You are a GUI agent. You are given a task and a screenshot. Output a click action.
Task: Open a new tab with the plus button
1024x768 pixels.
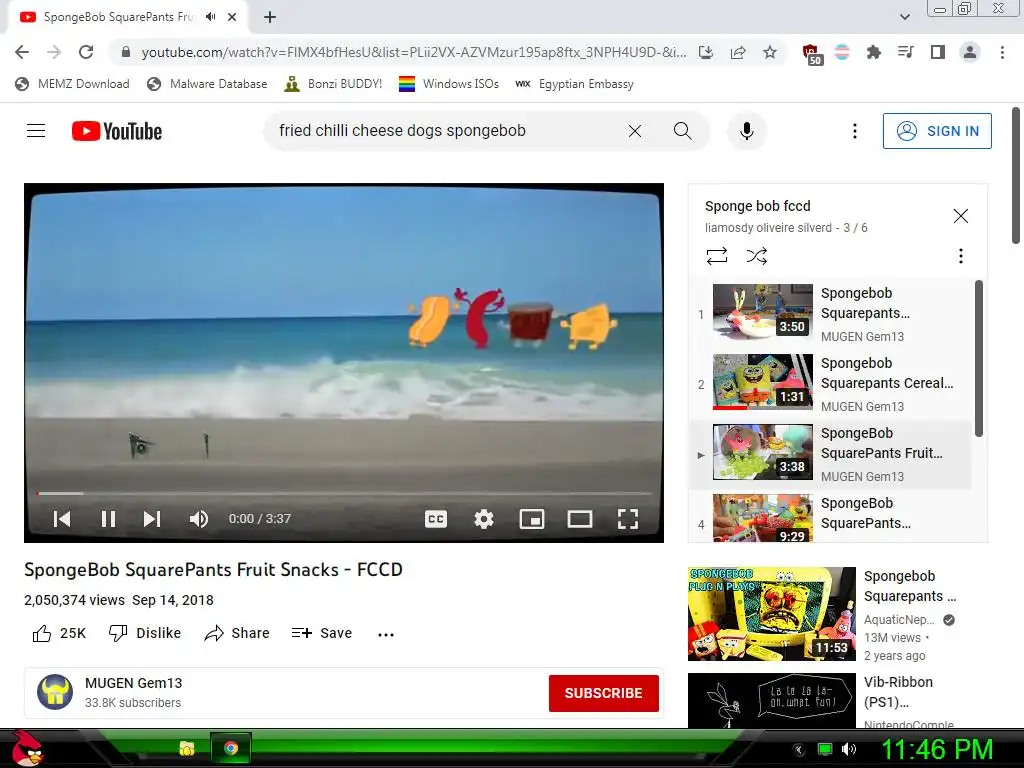coord(270,17)
